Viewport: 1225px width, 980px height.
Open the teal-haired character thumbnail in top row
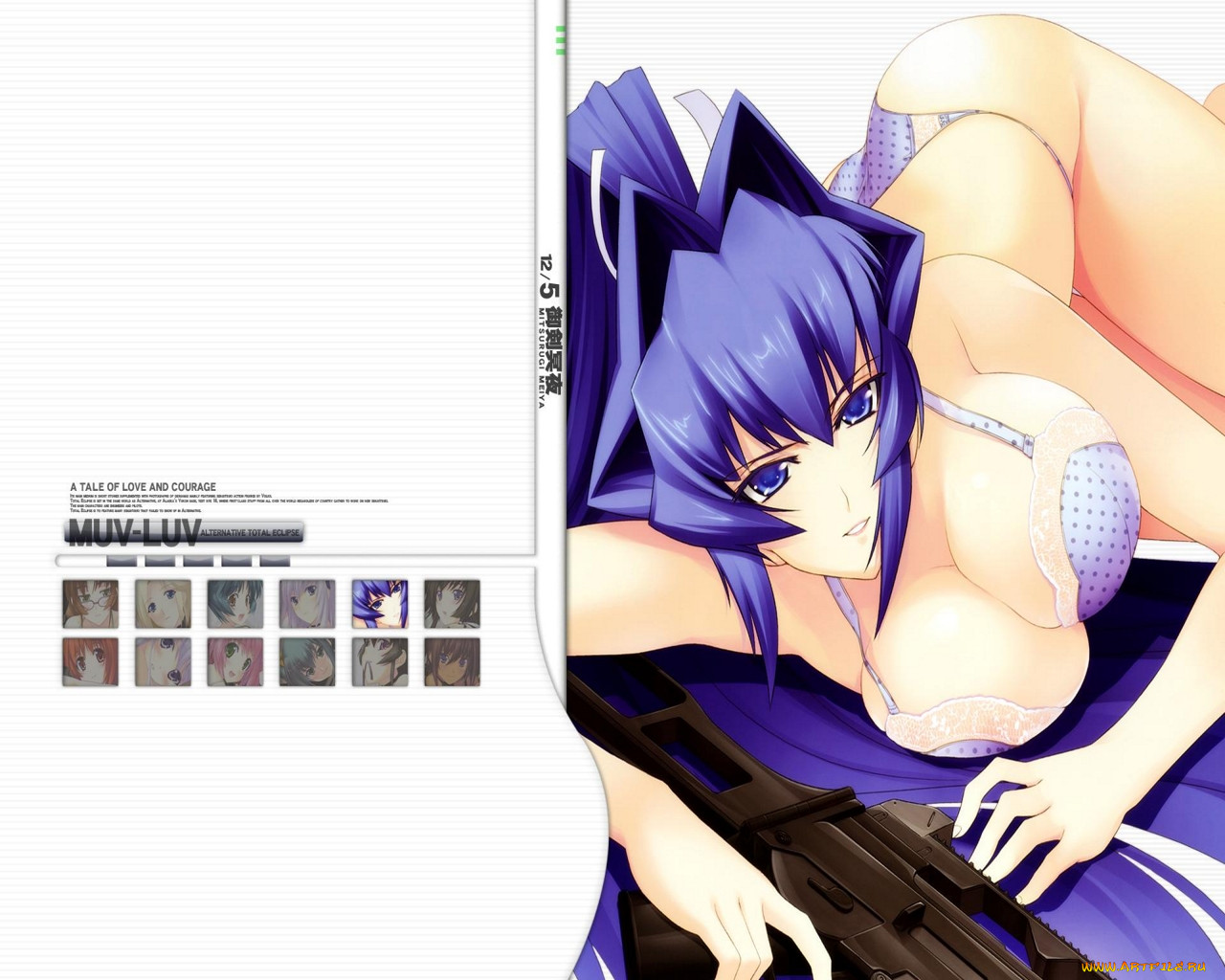tap(235, 604)
